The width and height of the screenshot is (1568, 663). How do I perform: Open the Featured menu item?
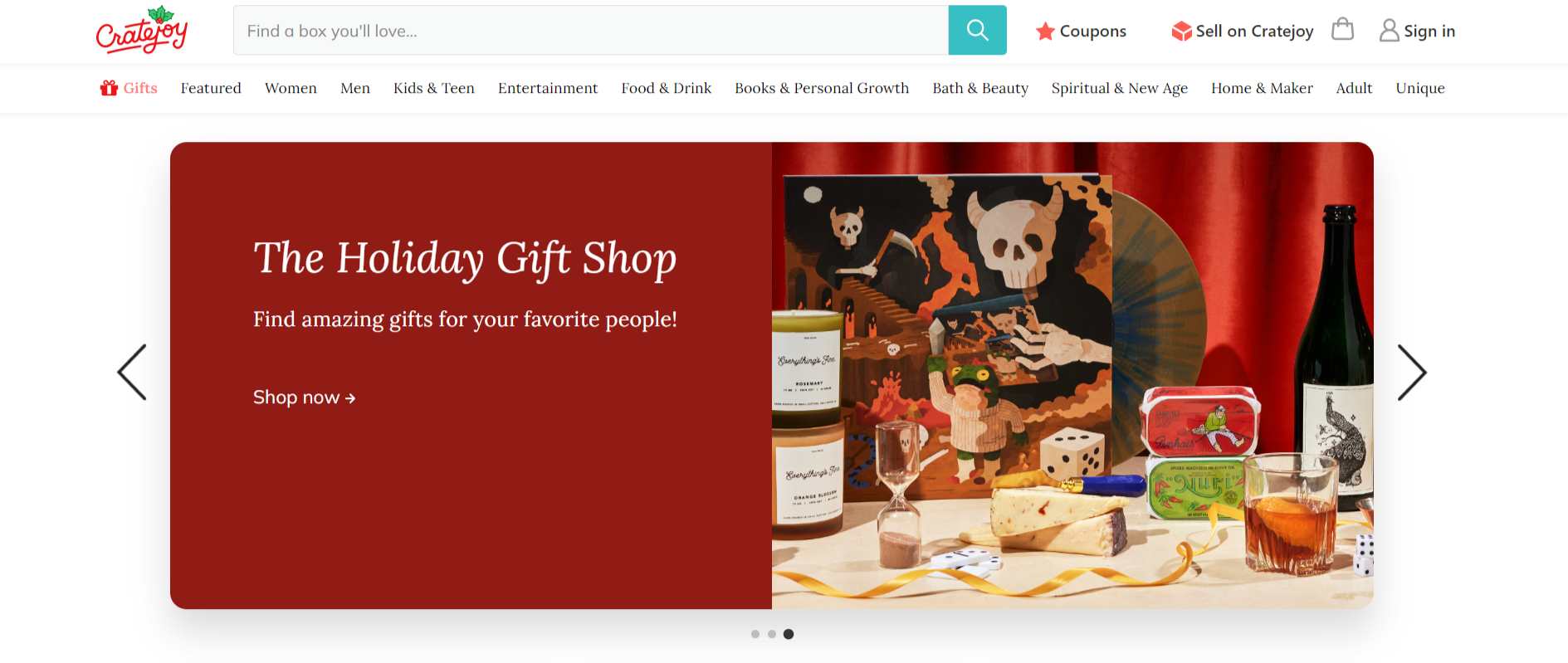[211, 88]
